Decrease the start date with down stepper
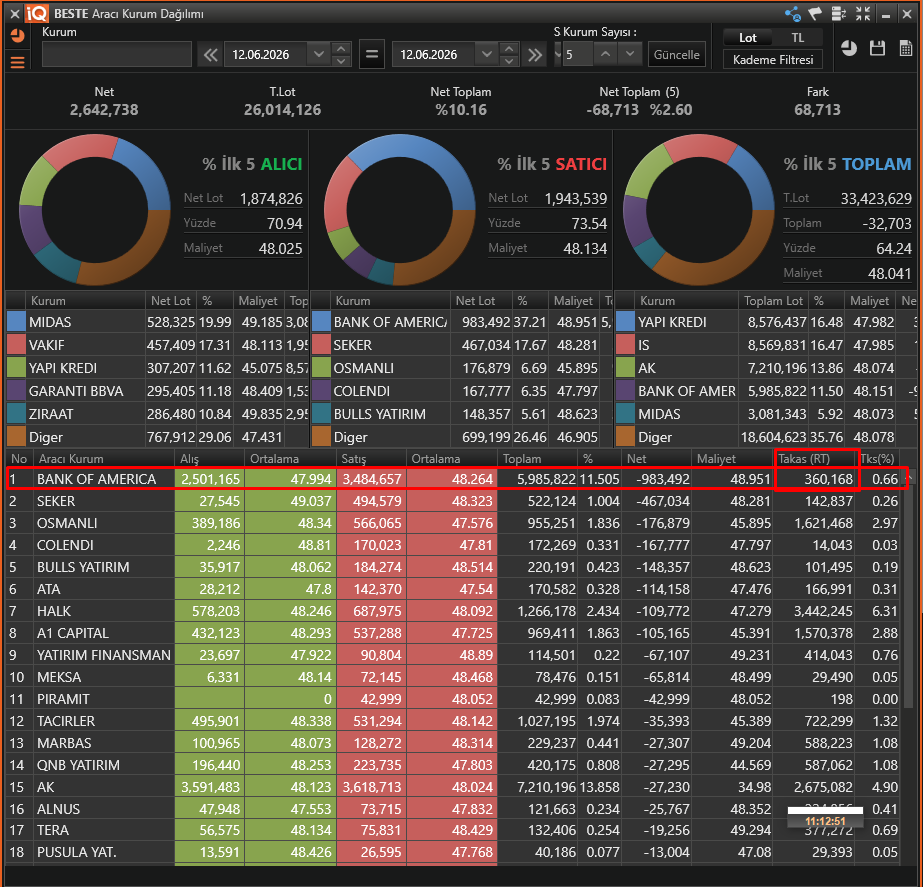Image resolution: width=923 pixels, height=887 pixels. click(x=341, y=61)
